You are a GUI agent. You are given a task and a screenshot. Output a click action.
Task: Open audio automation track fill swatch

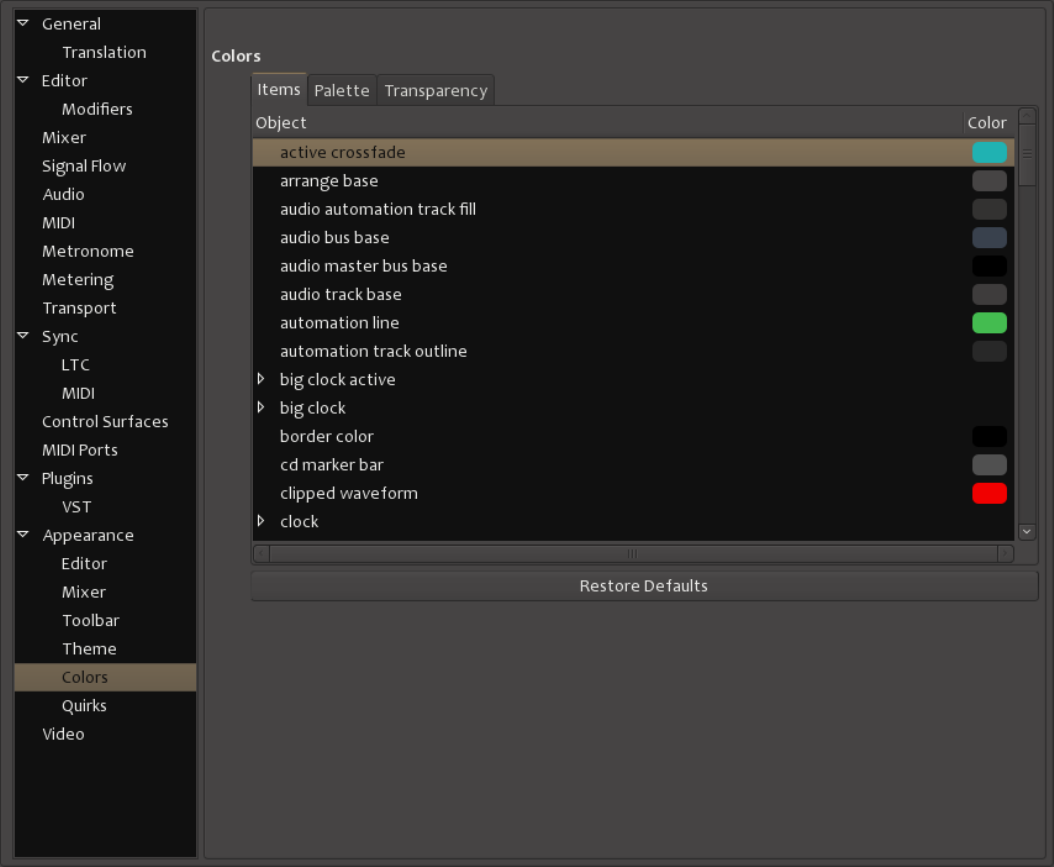tap(989, 209)
